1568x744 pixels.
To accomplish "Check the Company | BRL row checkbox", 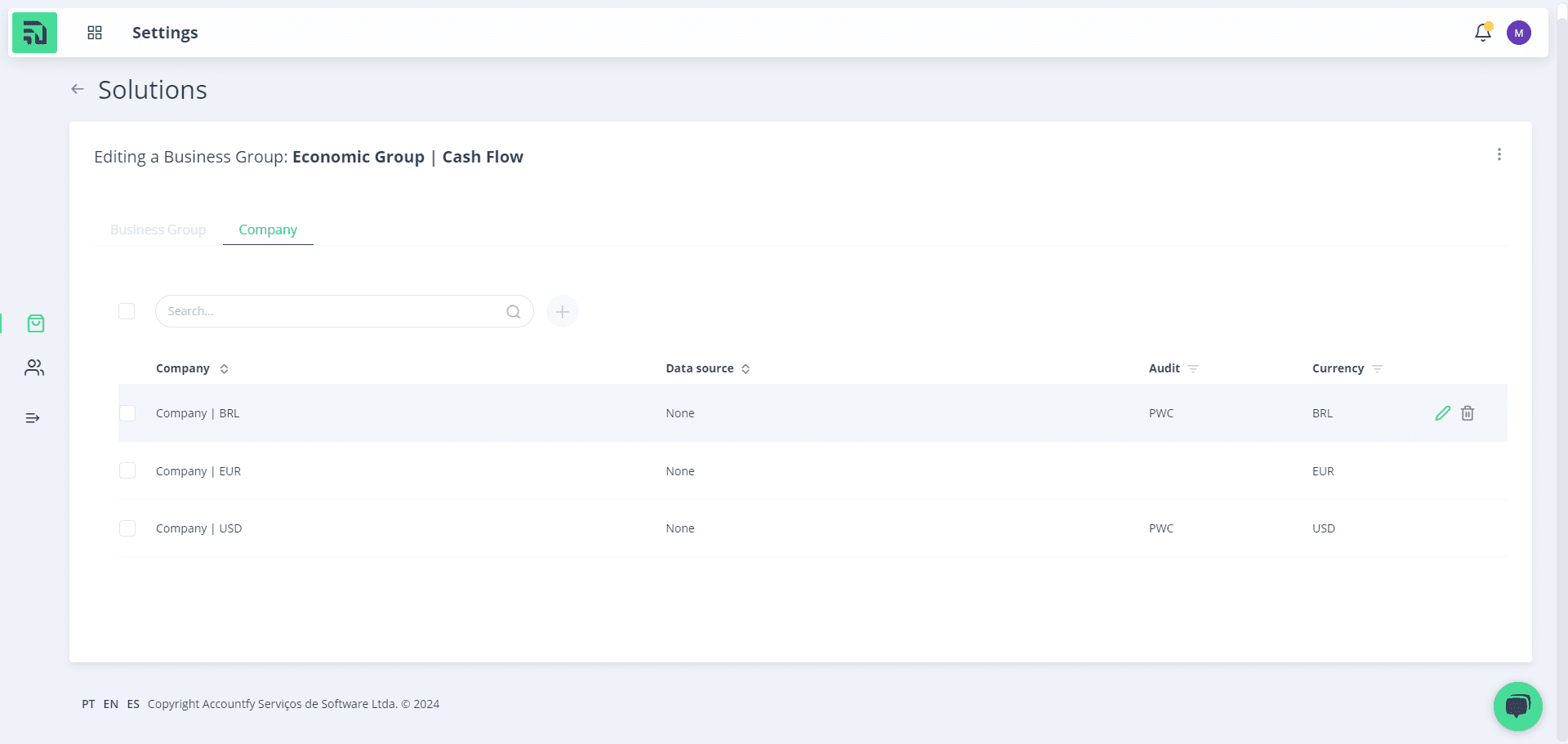I will click(x=127, y=413).
